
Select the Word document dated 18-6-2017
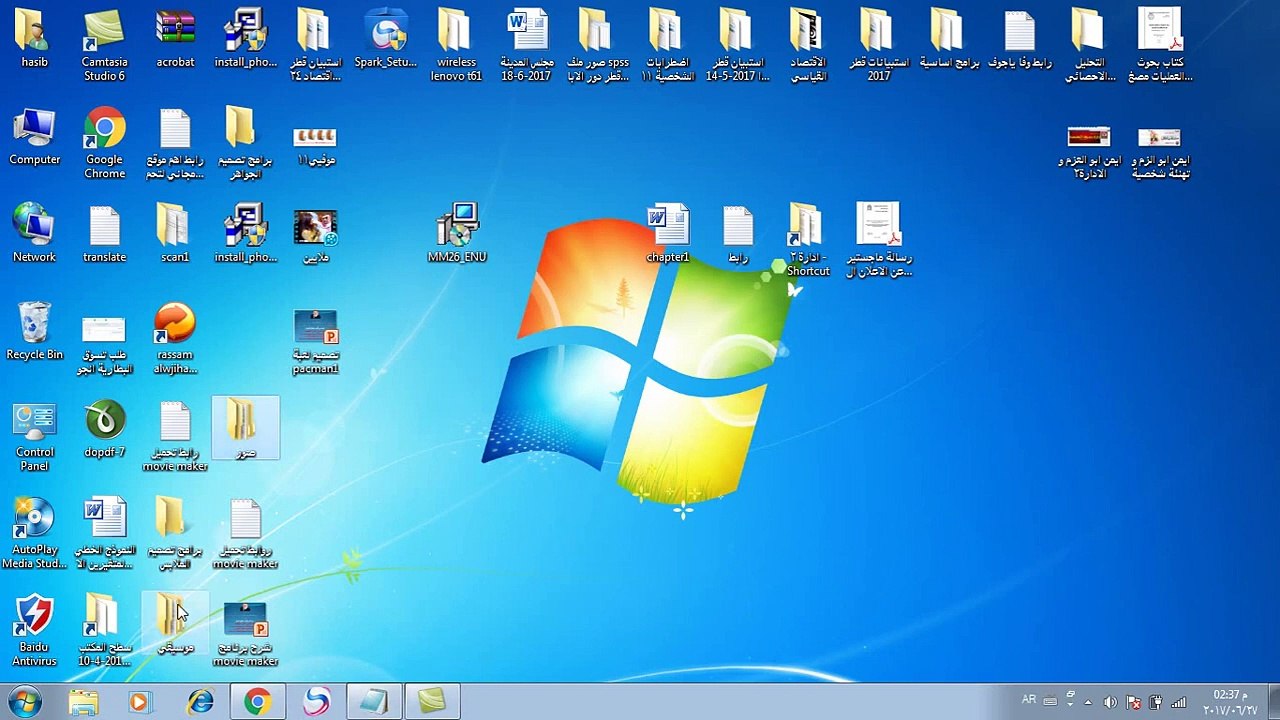(x=527, y=45)
